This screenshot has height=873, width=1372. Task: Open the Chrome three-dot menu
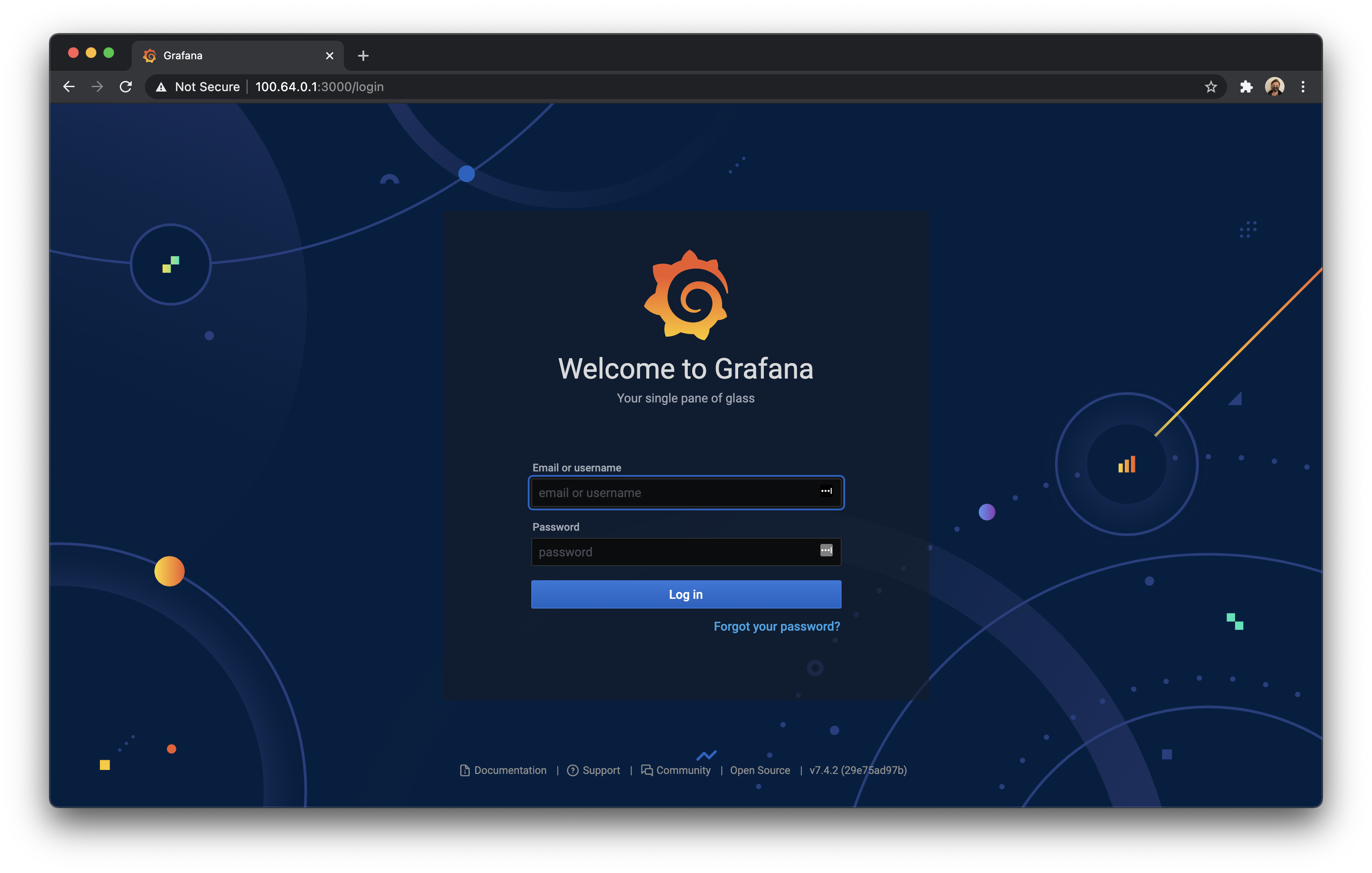pyautogui.click(x=1303, y=87)
